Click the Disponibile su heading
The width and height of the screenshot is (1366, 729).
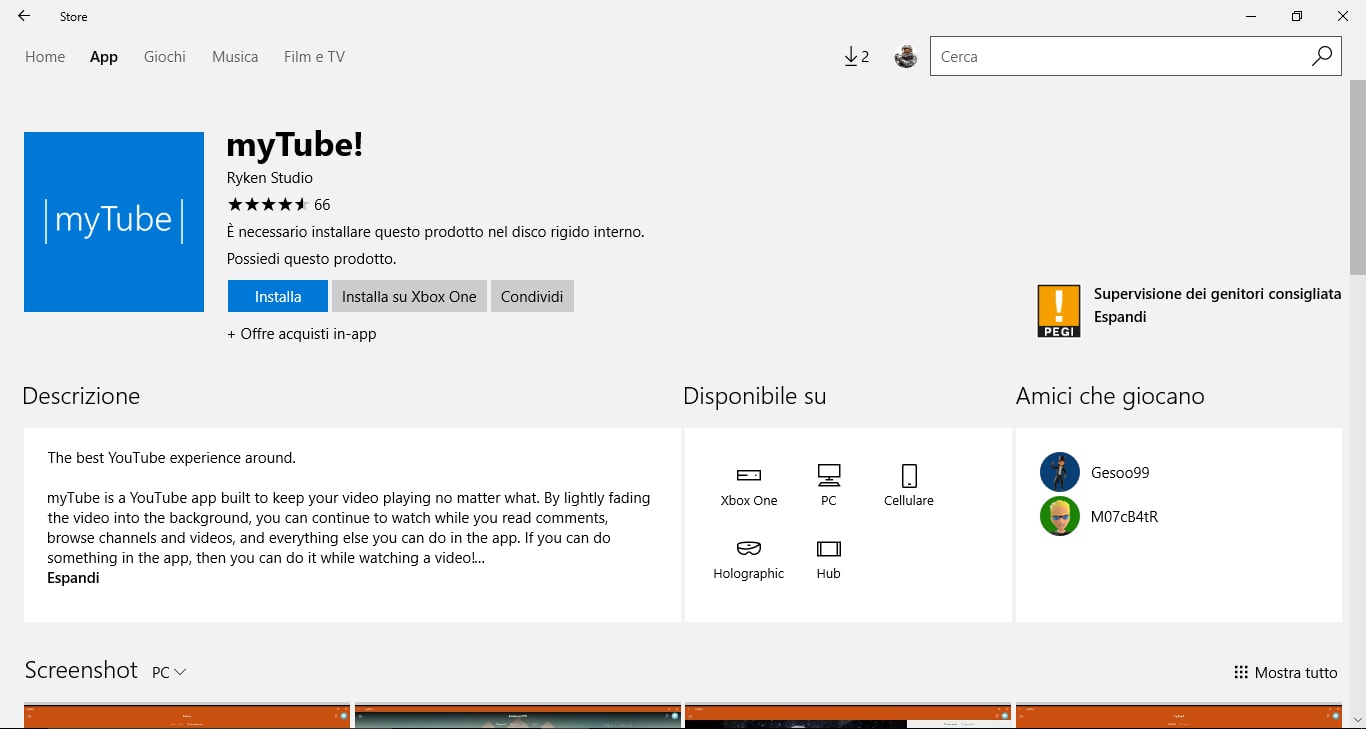click(x=755, y=396)
